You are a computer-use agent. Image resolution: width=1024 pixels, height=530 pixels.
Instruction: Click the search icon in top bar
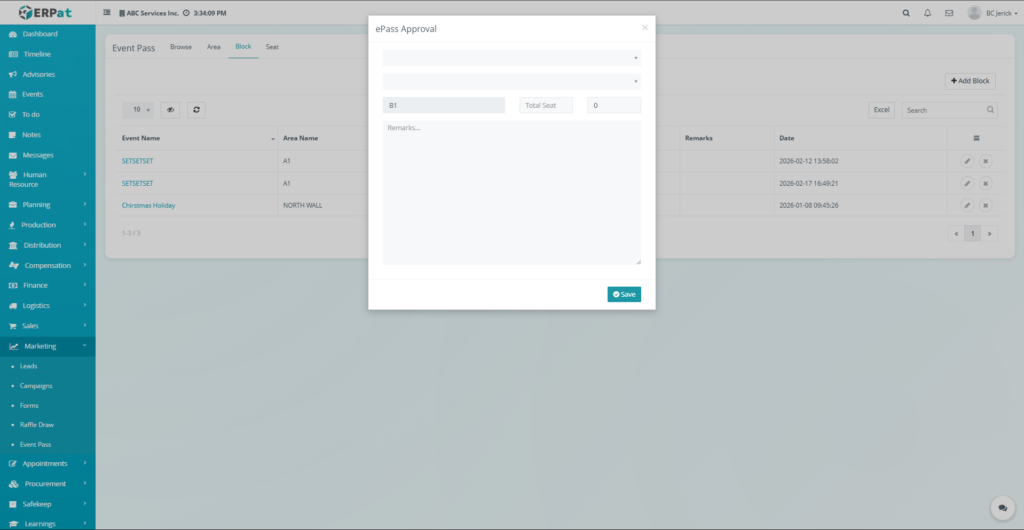(906, 13)
